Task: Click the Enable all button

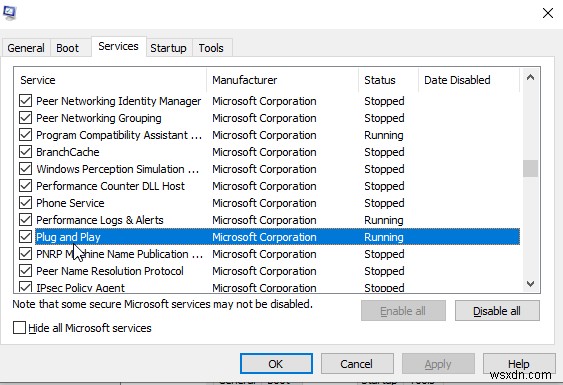Action: coord(403,311)
